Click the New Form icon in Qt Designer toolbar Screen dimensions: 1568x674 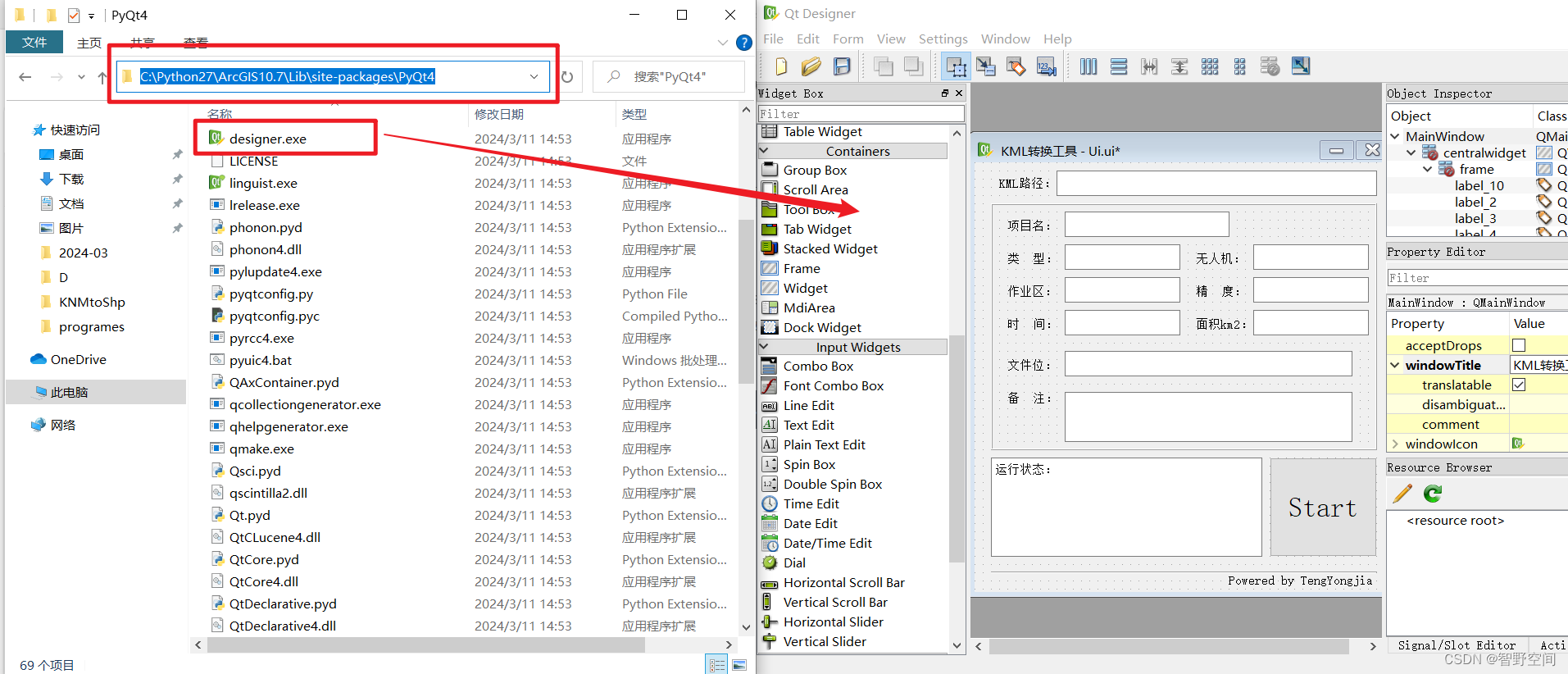click(x=781, y=66)
